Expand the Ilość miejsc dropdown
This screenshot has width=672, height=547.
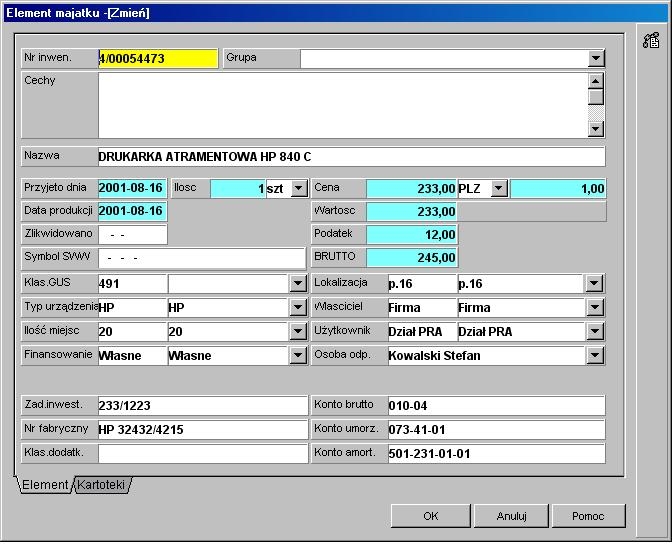click(297, 331)
